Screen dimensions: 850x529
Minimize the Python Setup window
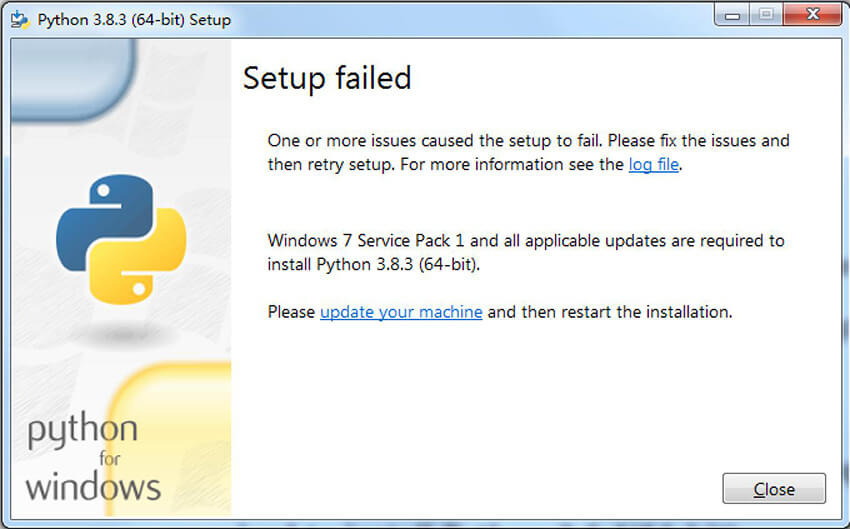735,15
